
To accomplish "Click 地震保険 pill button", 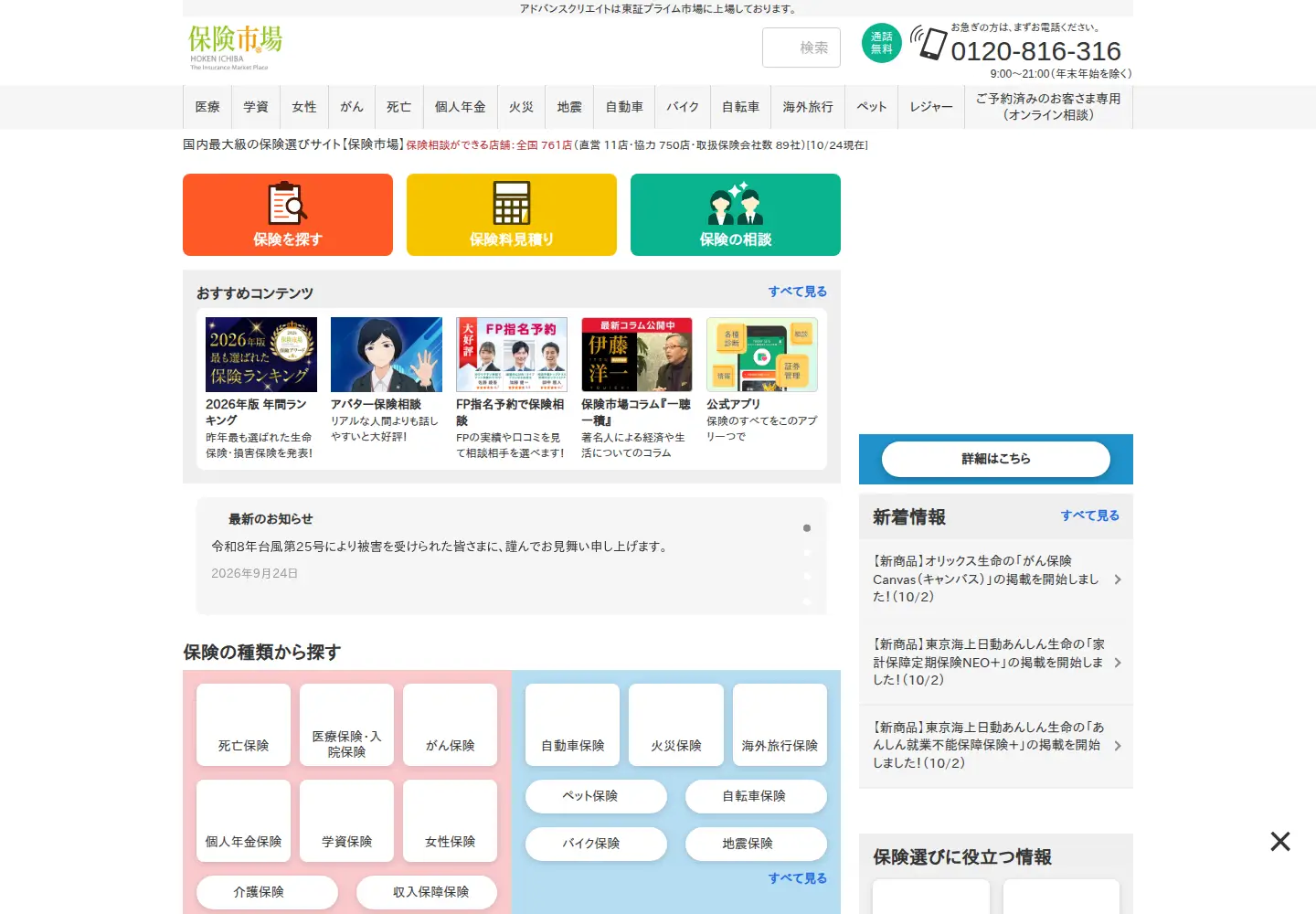I will click(x=756, y=844).
